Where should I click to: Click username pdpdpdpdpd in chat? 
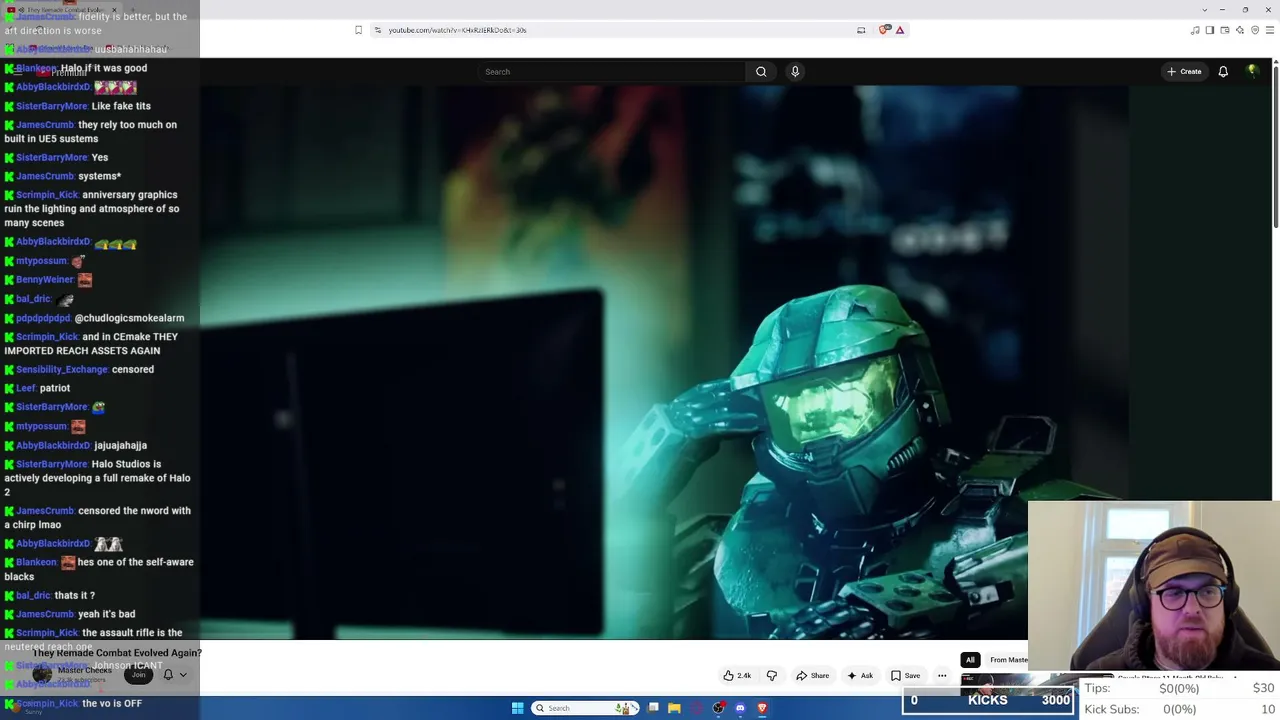pos(43,318)
